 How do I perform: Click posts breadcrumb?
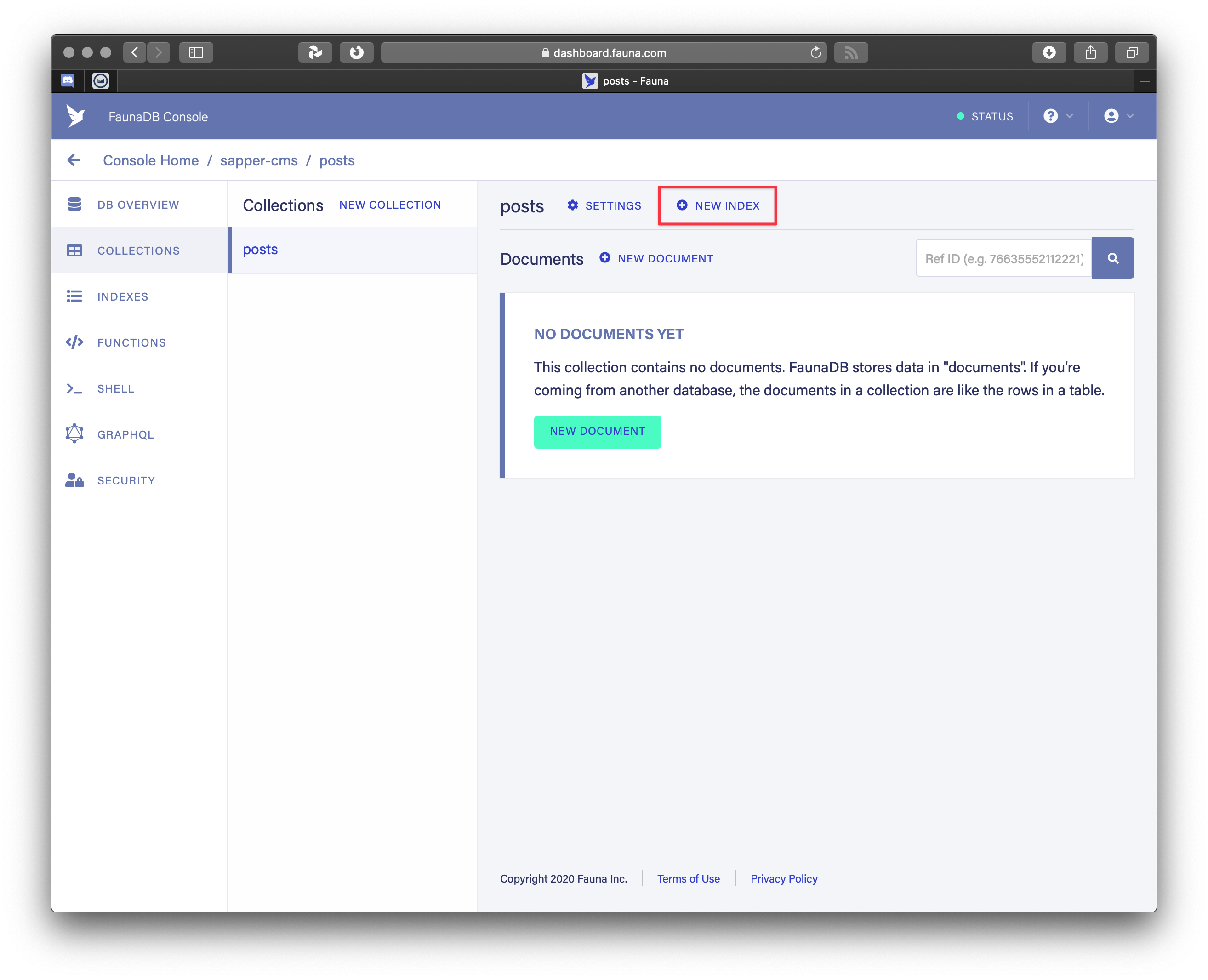click(x=336, y=160)
